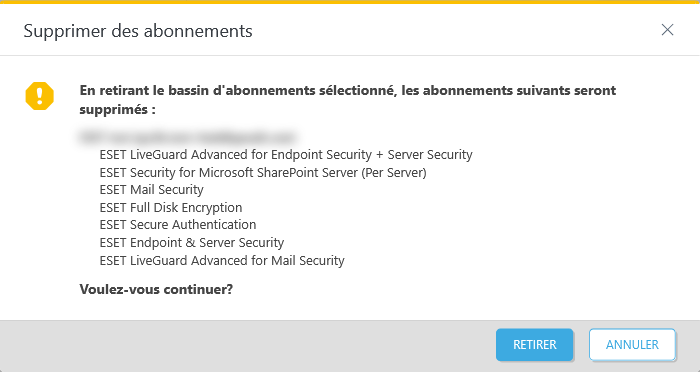Click Server Security text in first list entry

[430, 155]
